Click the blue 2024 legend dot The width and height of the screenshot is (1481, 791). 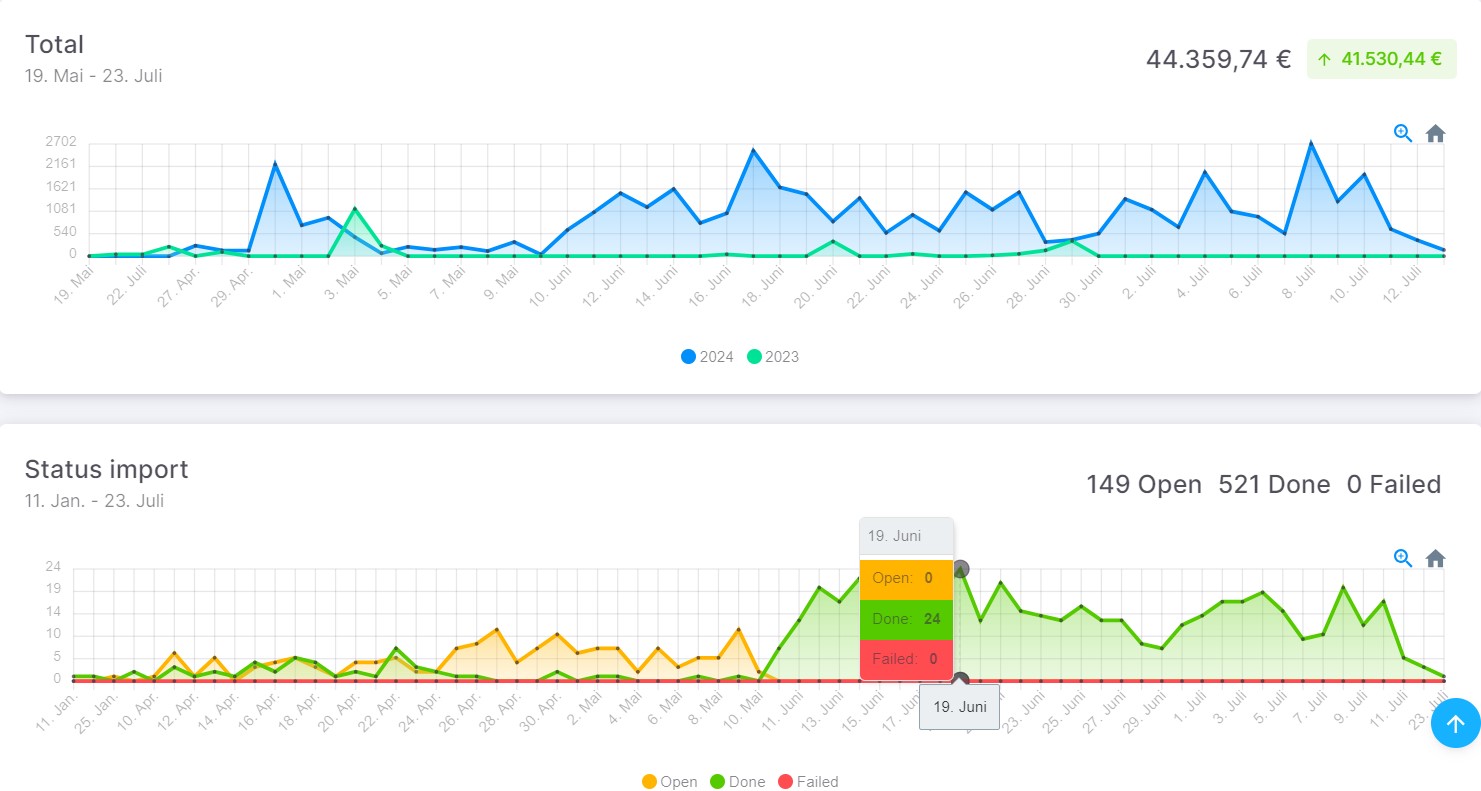pos(688,357)
